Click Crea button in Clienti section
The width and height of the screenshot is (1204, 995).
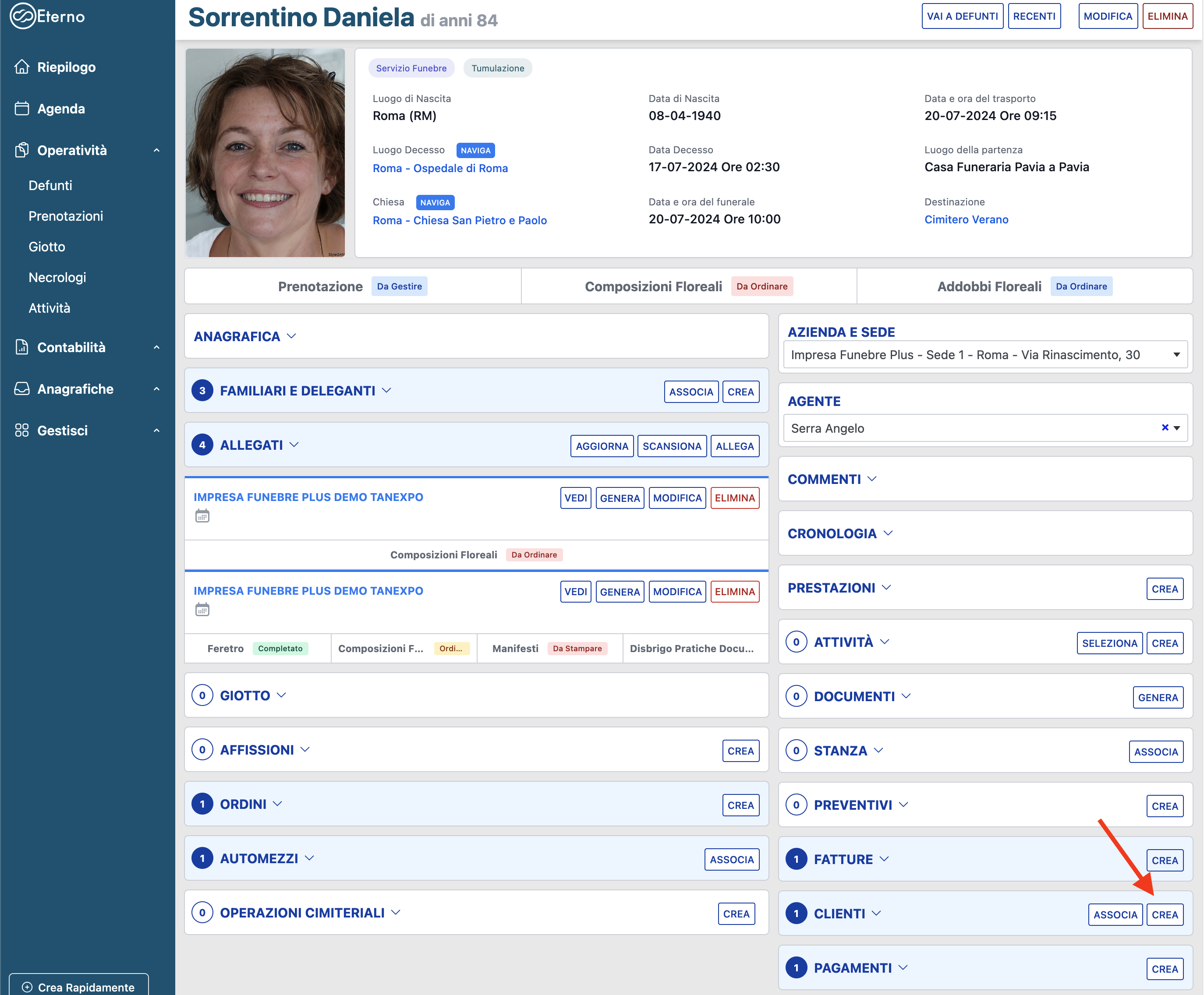click(1165, 915)
